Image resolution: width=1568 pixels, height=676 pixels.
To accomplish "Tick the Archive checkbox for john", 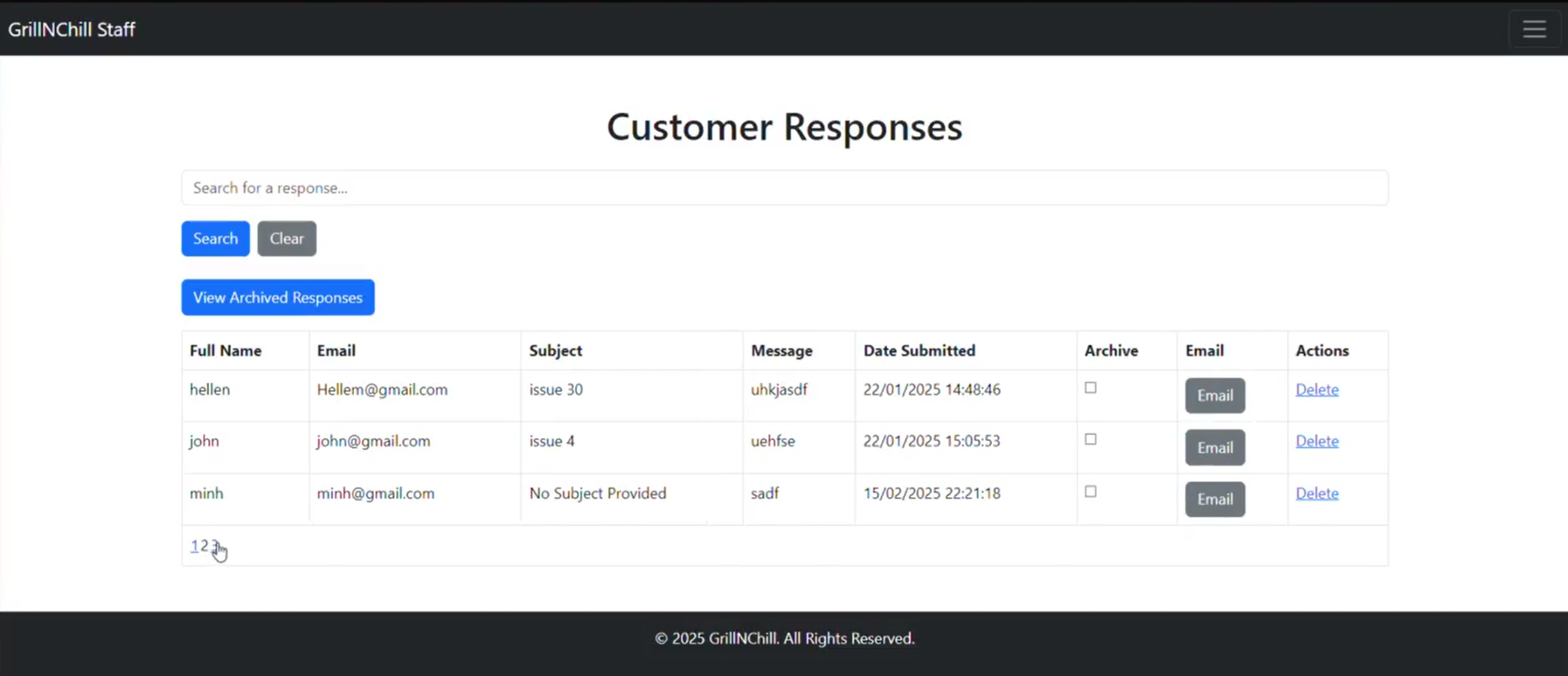I will click(1090, 439).
